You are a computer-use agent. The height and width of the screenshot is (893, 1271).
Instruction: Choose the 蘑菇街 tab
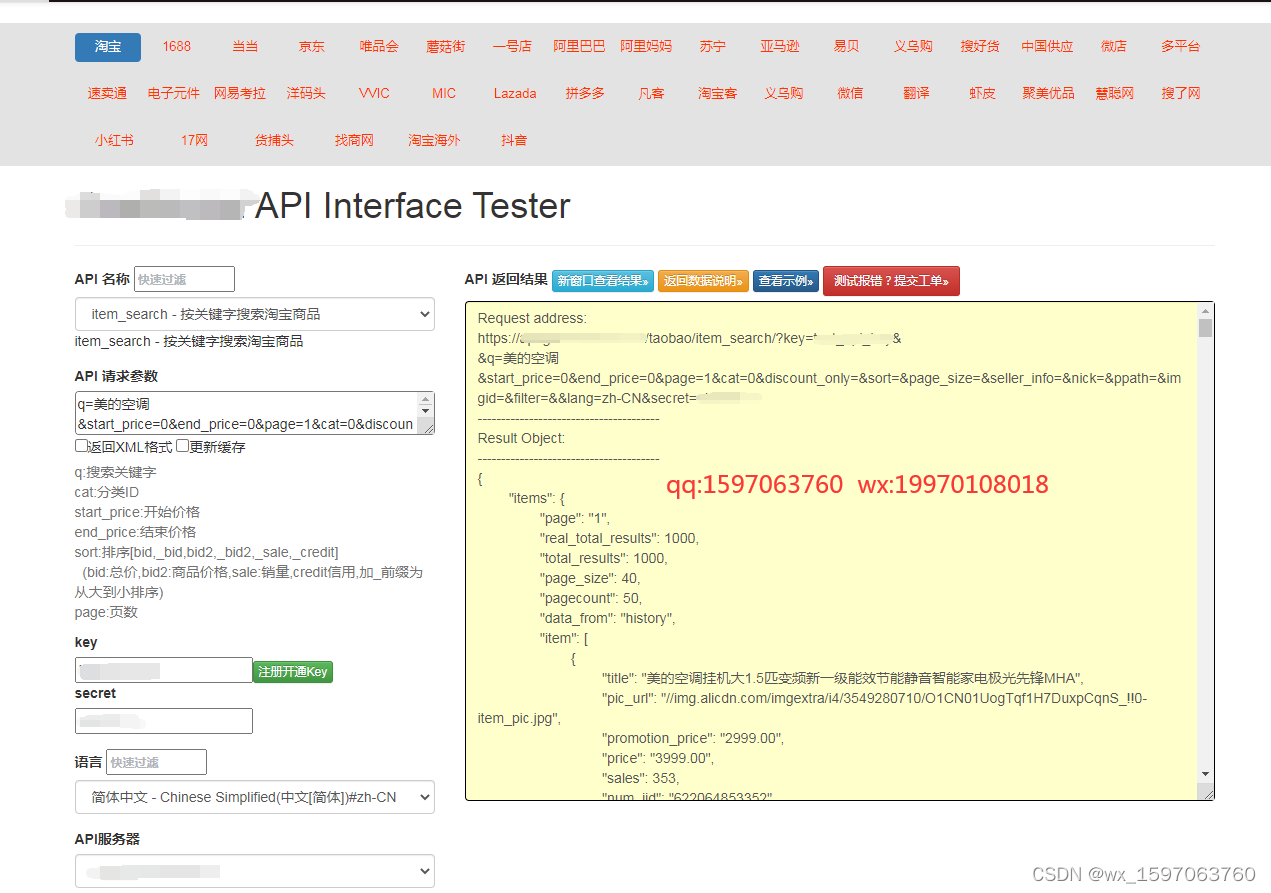point(446,47)
